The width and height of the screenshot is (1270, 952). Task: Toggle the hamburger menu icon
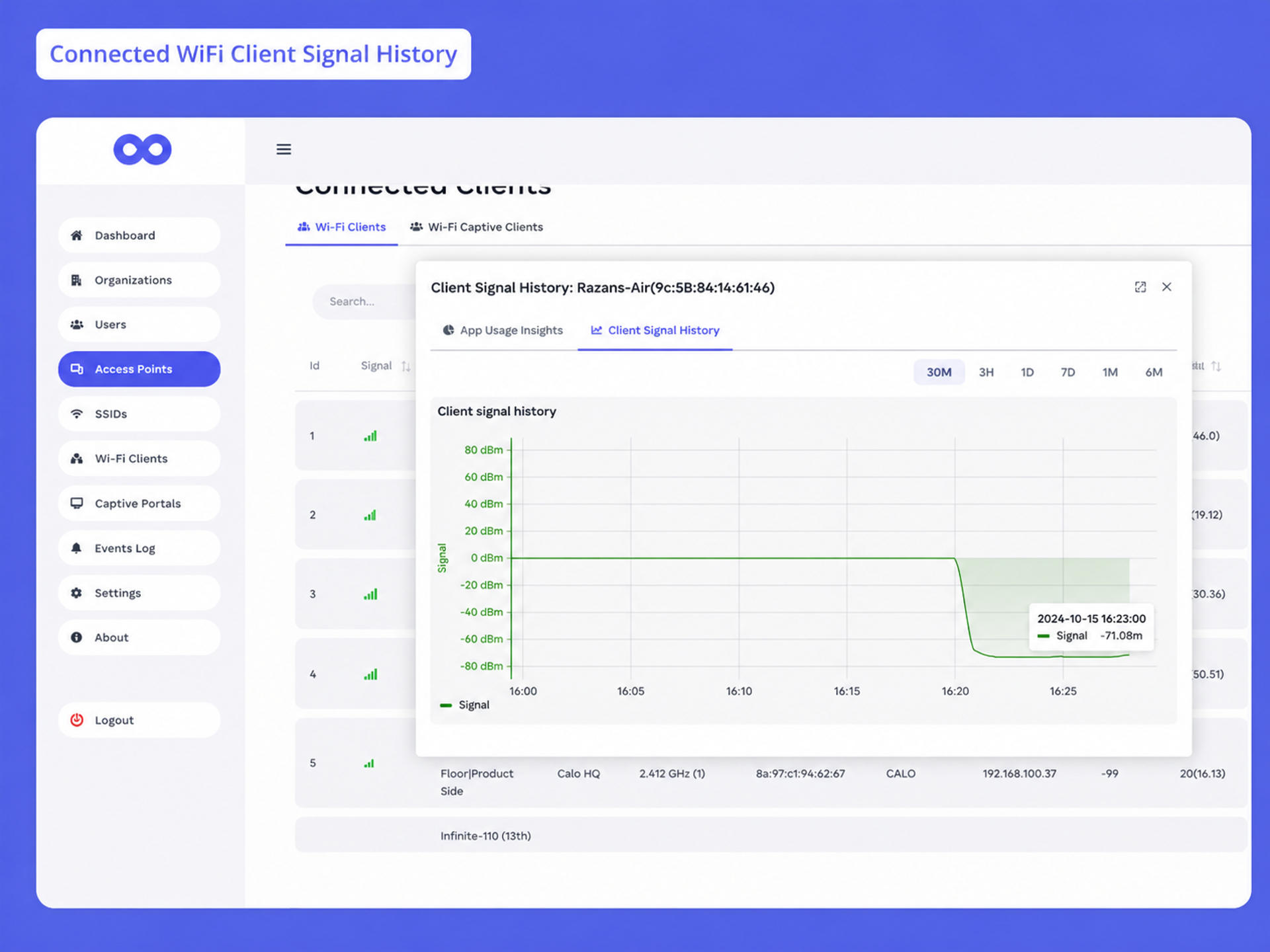tap(284, 149)
